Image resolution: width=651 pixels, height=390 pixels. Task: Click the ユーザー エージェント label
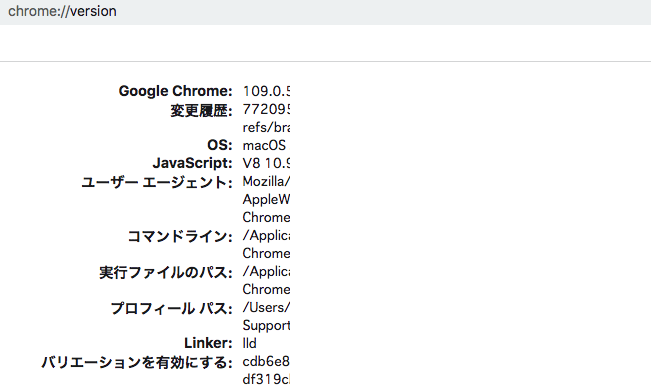point(157,182)
